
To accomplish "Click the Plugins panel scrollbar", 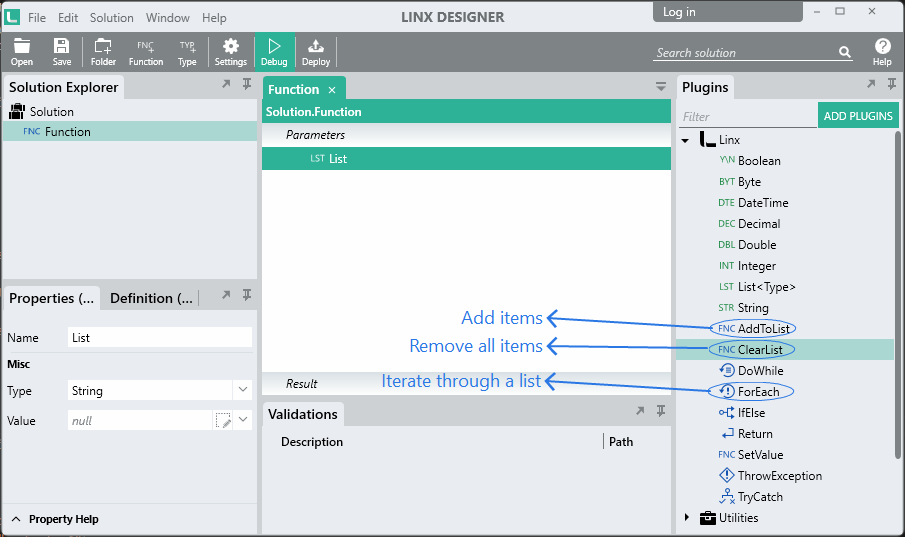I will pyautogui.click(x=897, y=294).
